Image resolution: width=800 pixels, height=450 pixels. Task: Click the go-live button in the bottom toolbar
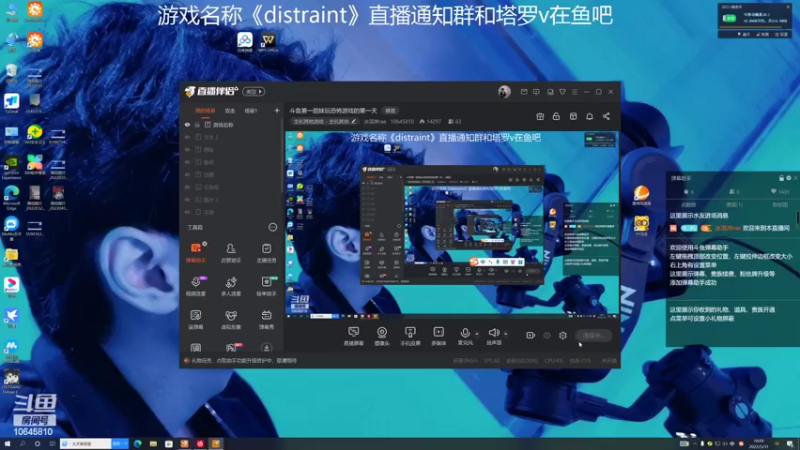pyautogui.click(x=593, y=335)
